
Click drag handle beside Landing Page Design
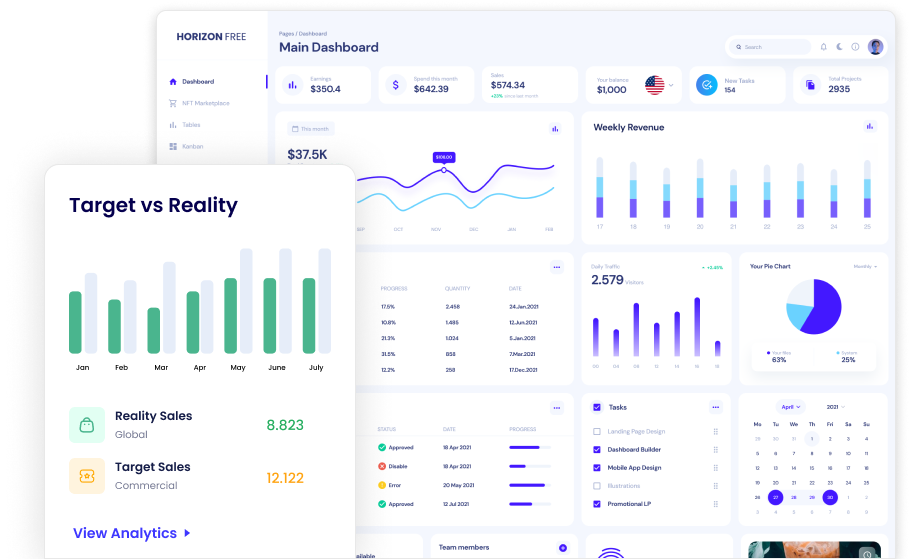(x=716, y=432)
